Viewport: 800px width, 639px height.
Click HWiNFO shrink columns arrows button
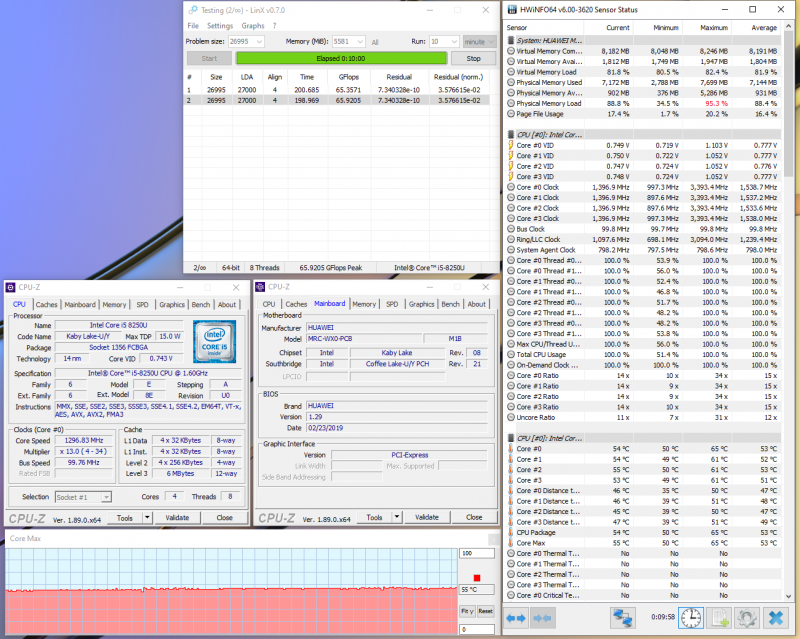(541, 618)
